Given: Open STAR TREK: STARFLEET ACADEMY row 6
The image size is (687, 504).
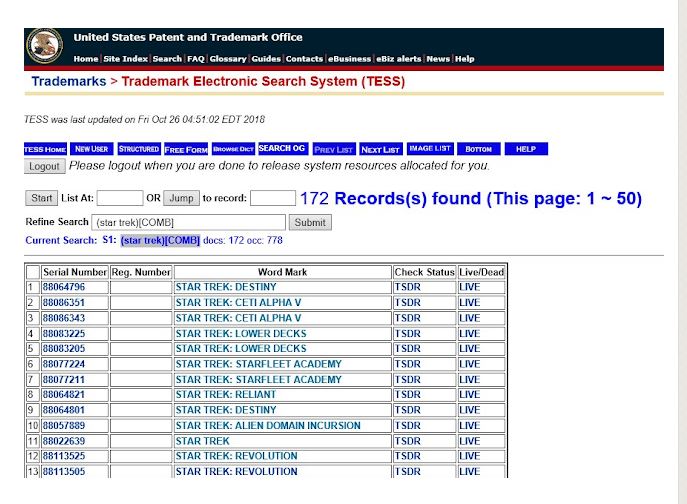Looking at the screenshot, I should [x=259, y=364].
